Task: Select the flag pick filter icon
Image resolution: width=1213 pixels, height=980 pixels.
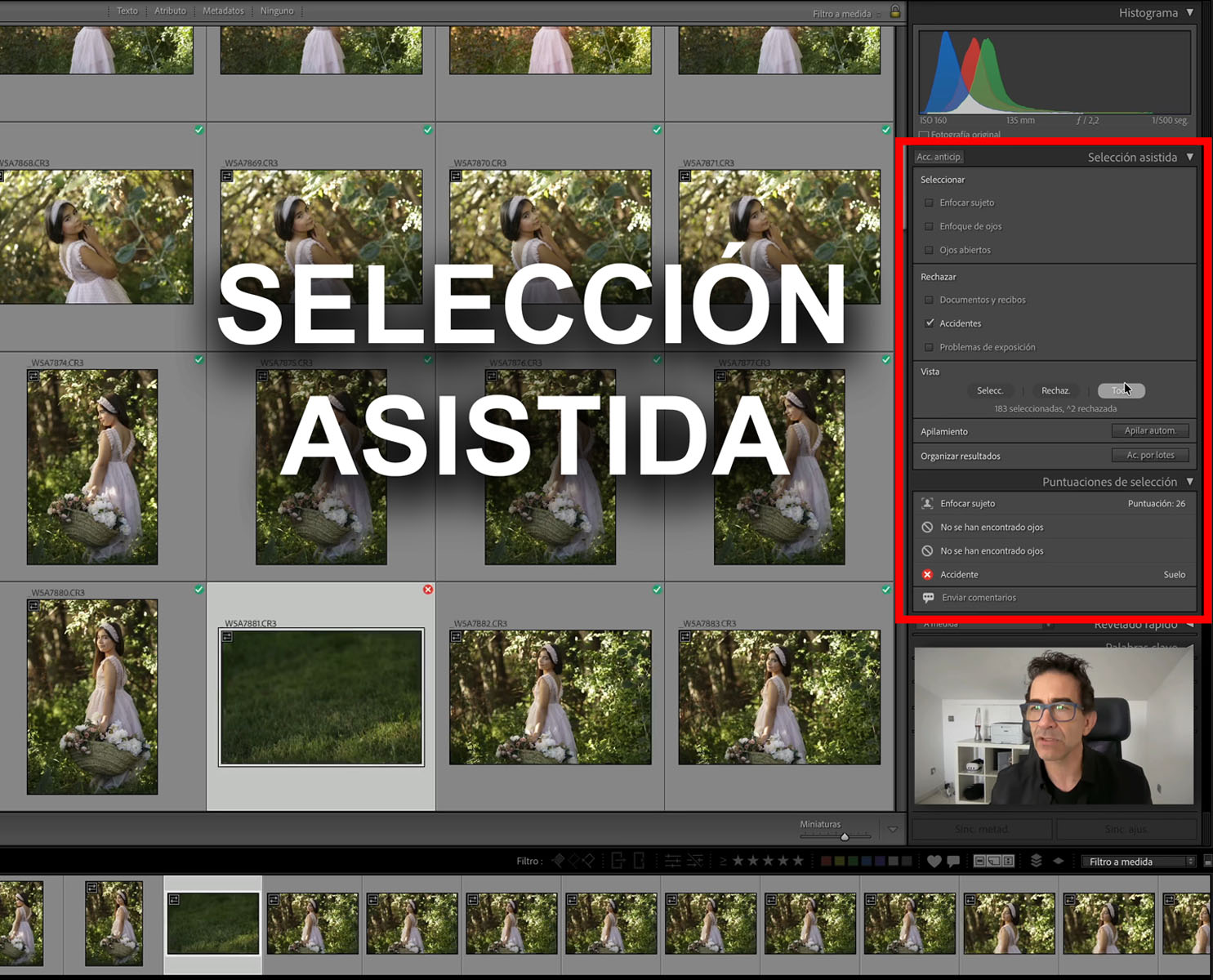Action: (560, 860)
